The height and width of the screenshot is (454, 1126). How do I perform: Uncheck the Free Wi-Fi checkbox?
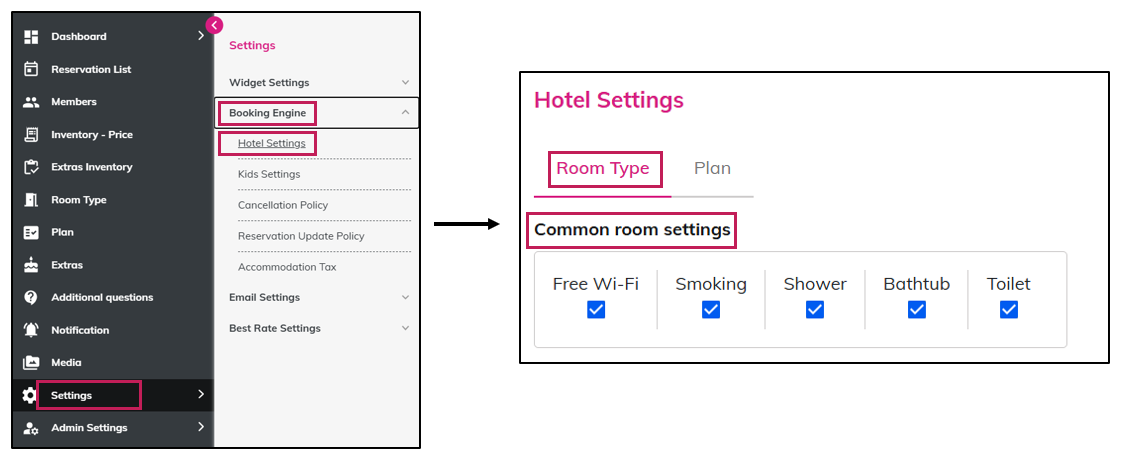[596, 310]
